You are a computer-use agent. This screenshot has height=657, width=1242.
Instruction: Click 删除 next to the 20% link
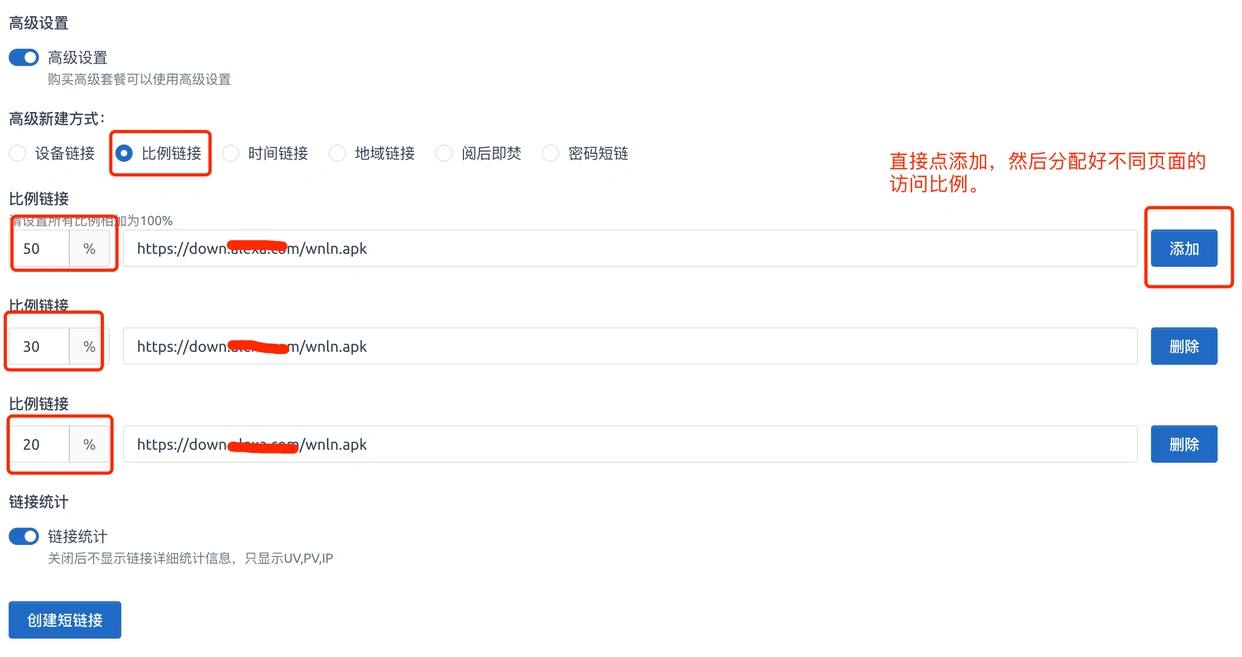[x=1184, y=444]
